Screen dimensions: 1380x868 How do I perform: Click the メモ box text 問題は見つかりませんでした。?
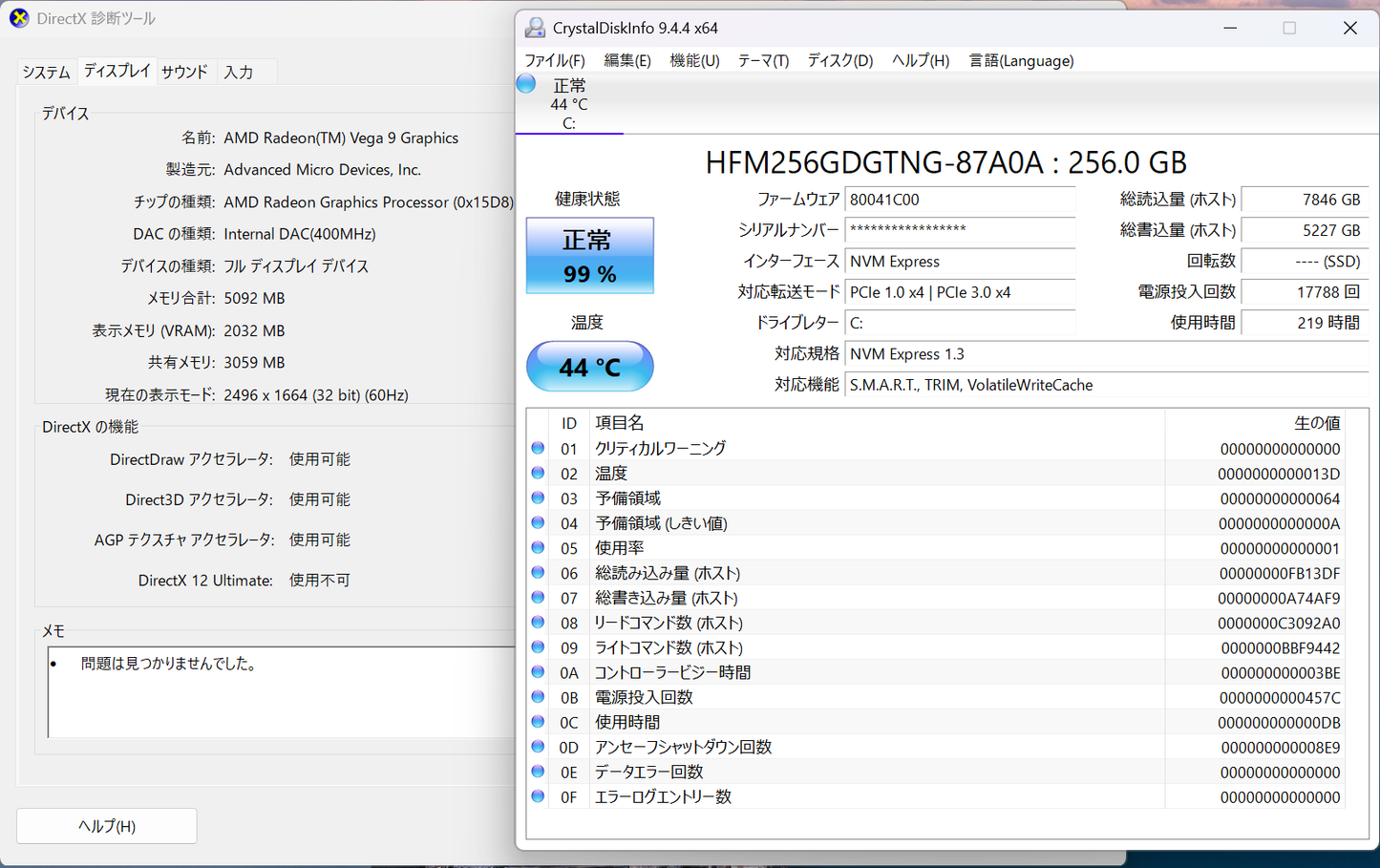[170, 664]
